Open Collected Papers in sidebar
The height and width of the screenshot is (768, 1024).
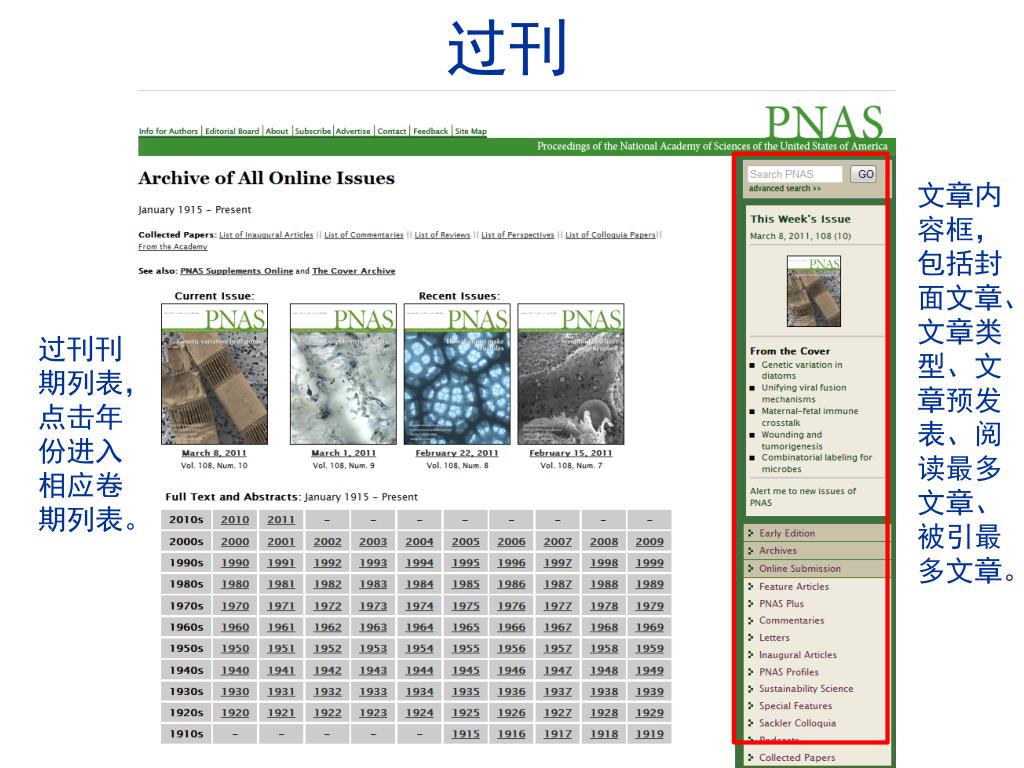tap(797, 758)
